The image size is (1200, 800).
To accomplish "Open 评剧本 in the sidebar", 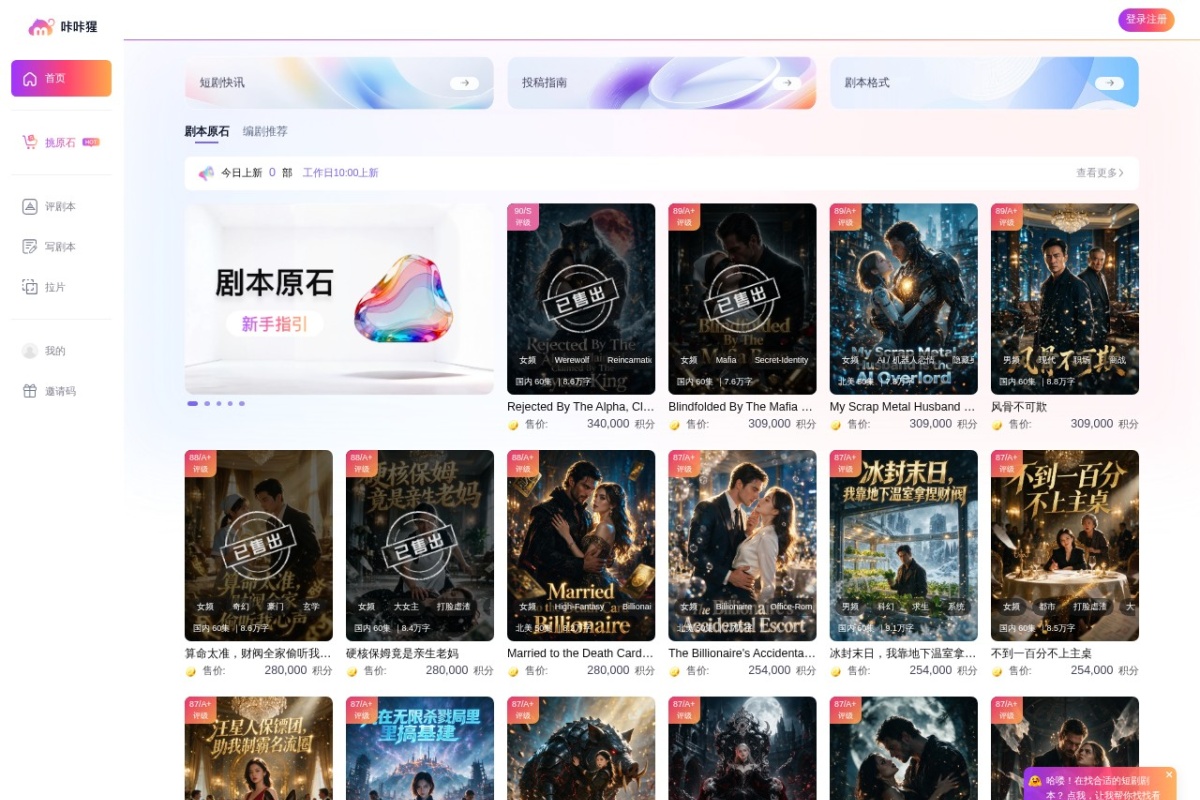I will click(x=61, y=206).
